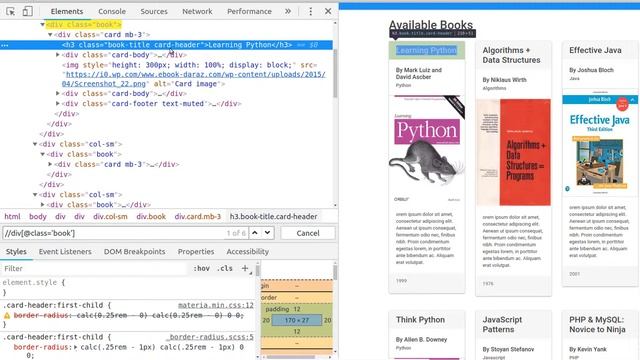Image resolution: width=640 pixels, height=360 pixels.
Task: Switch to the Elements tab
Action: (67, 11)
